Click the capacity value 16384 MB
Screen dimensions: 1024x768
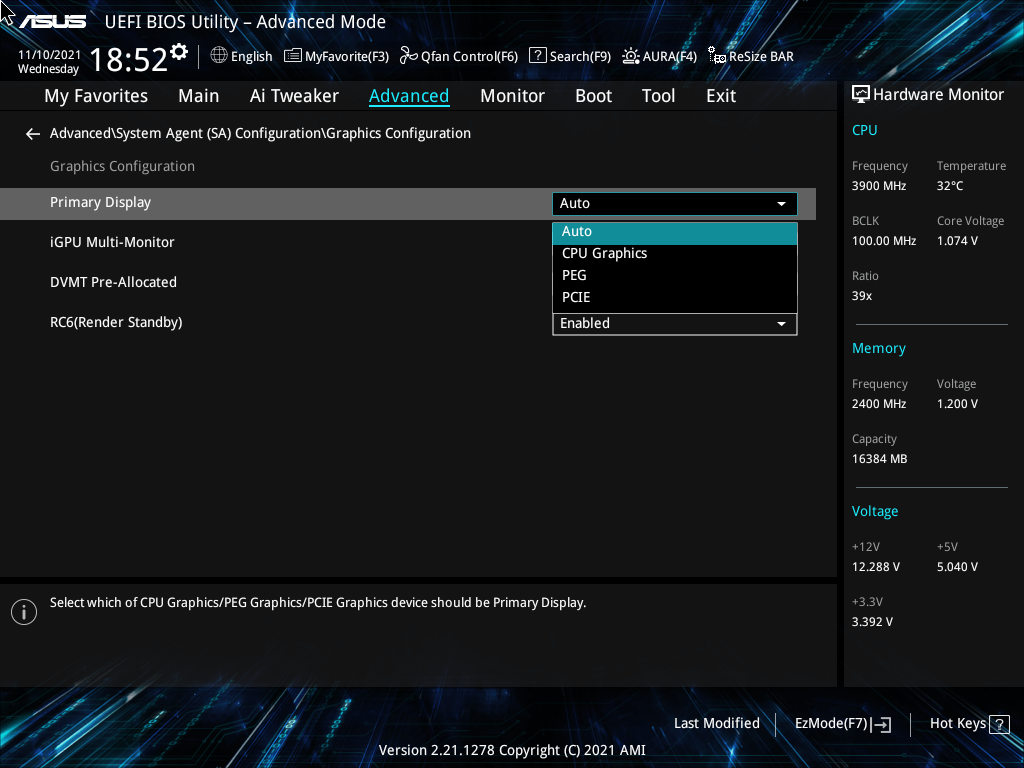879,459
